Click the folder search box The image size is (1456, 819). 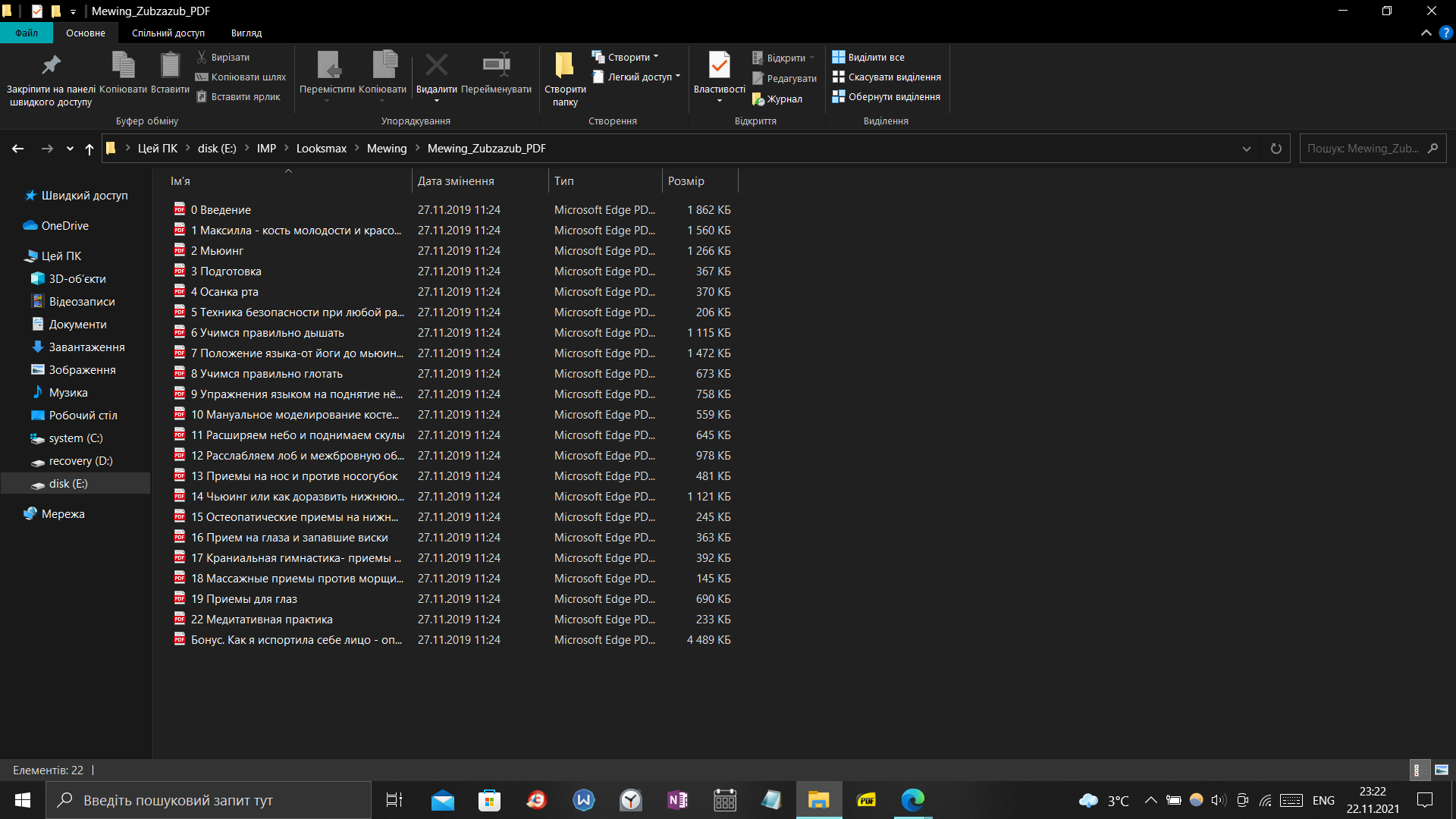[1373, 149]
